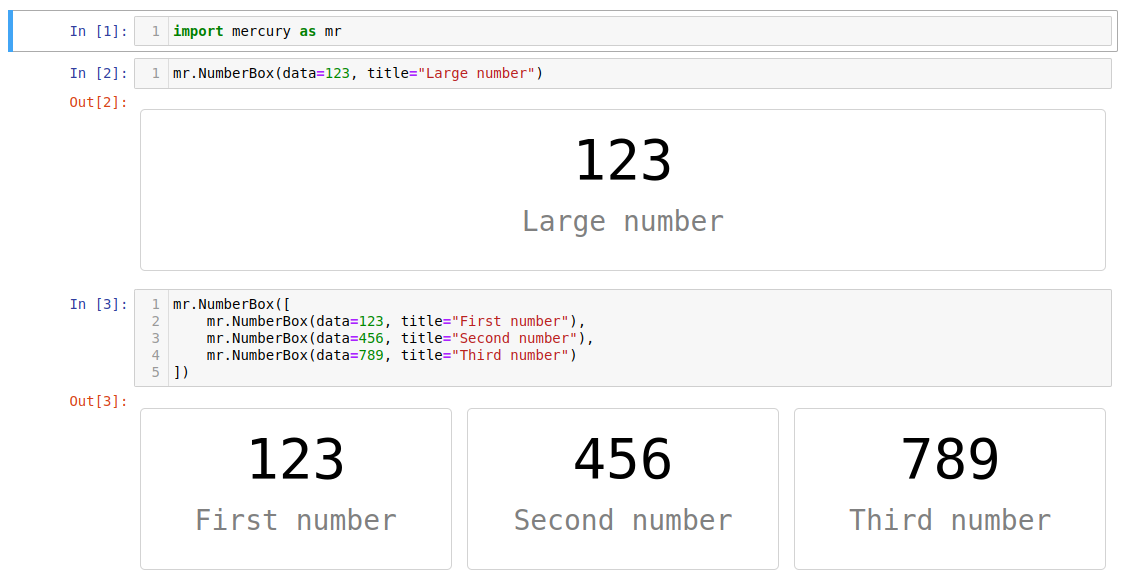Select the Second number card

point(622,488)
